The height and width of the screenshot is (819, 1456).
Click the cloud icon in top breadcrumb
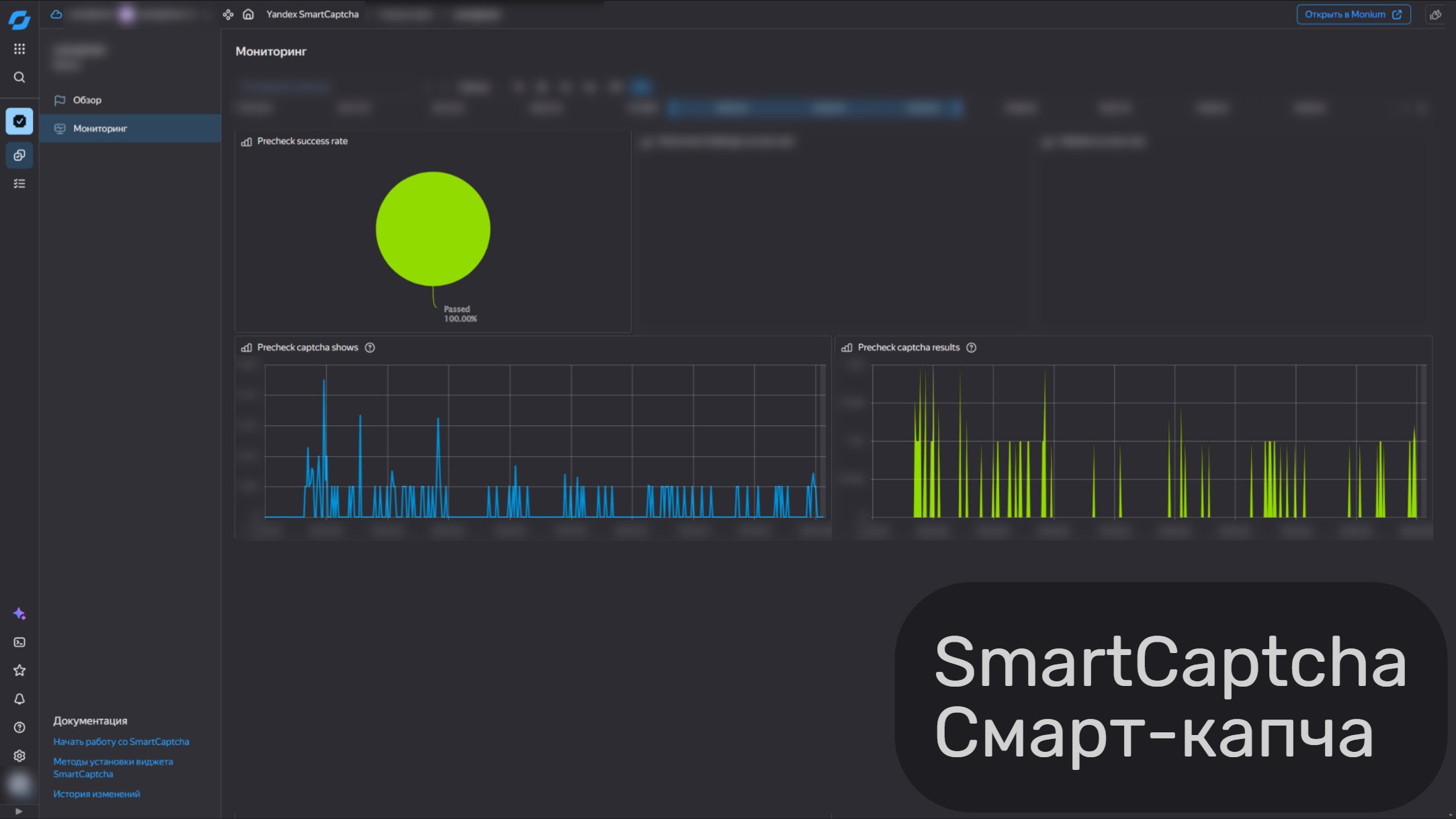[x=56, y=14]
